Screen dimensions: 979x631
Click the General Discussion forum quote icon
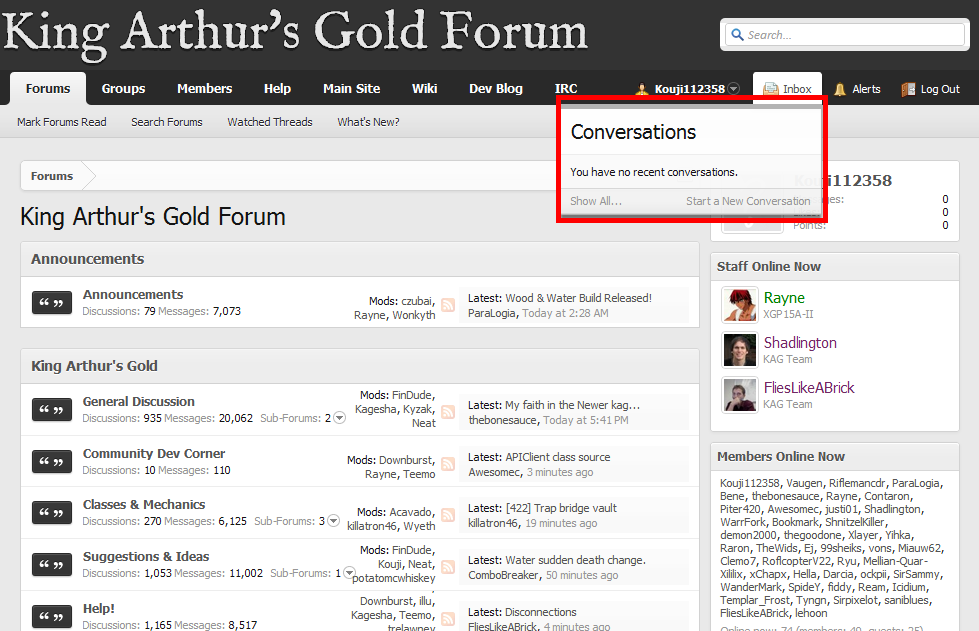click(51, 410)
